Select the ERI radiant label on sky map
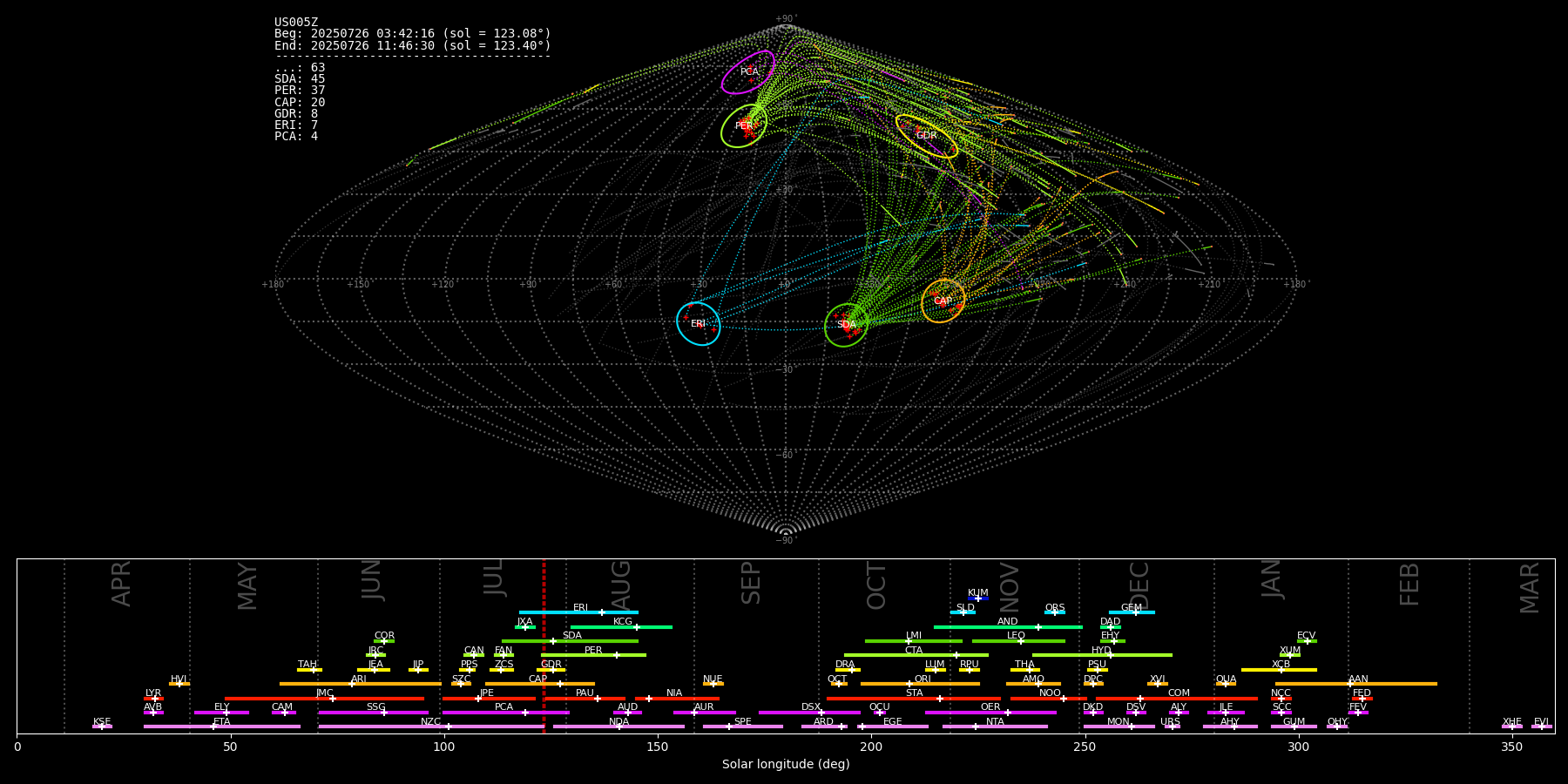Screen dimensions: 1568x784 (x=698, y=323)
